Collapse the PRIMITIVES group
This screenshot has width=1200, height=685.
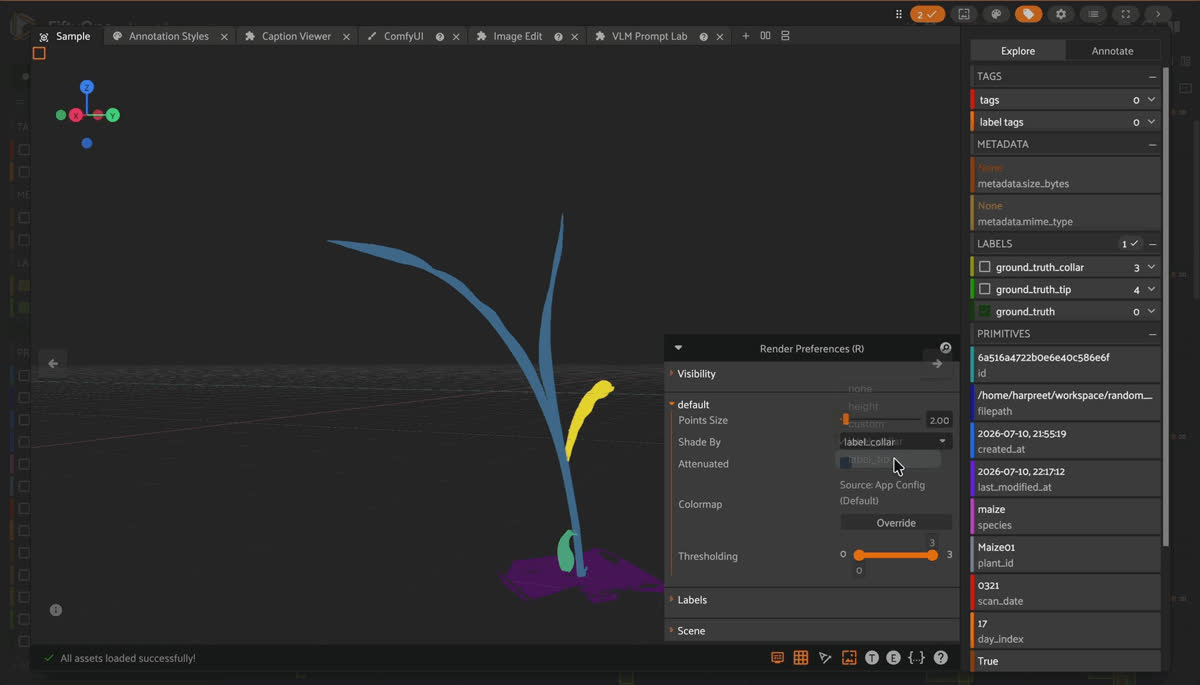1152,334
